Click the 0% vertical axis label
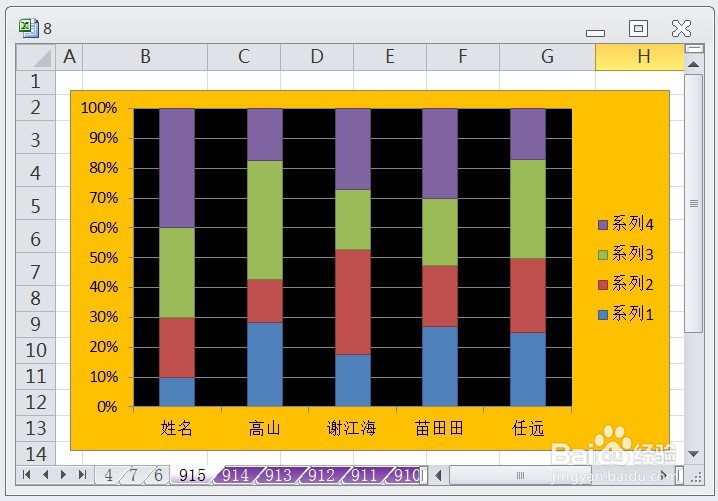 click(x=107, y=407)
